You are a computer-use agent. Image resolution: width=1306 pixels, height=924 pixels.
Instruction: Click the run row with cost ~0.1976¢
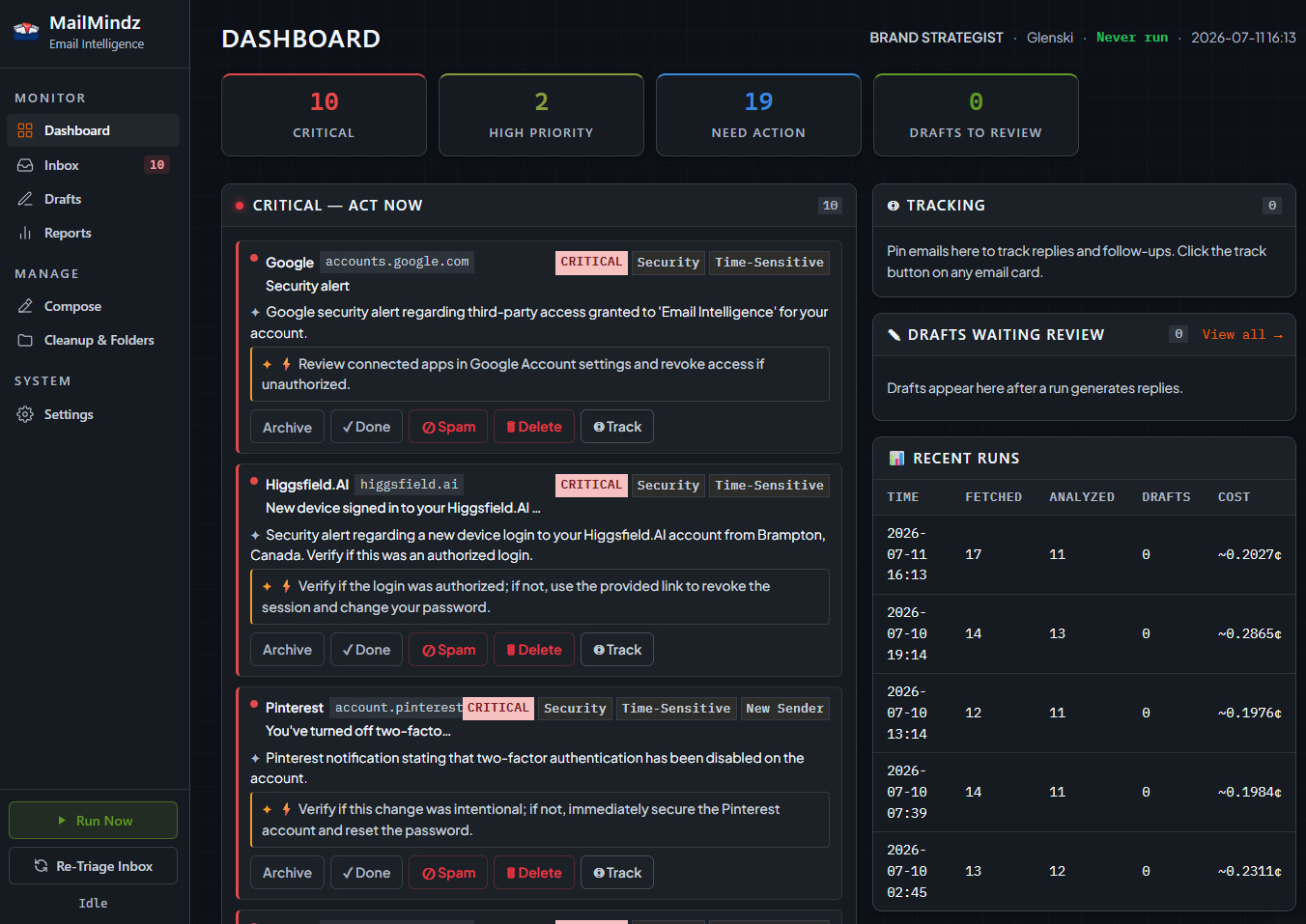[x=1084, y=714]
